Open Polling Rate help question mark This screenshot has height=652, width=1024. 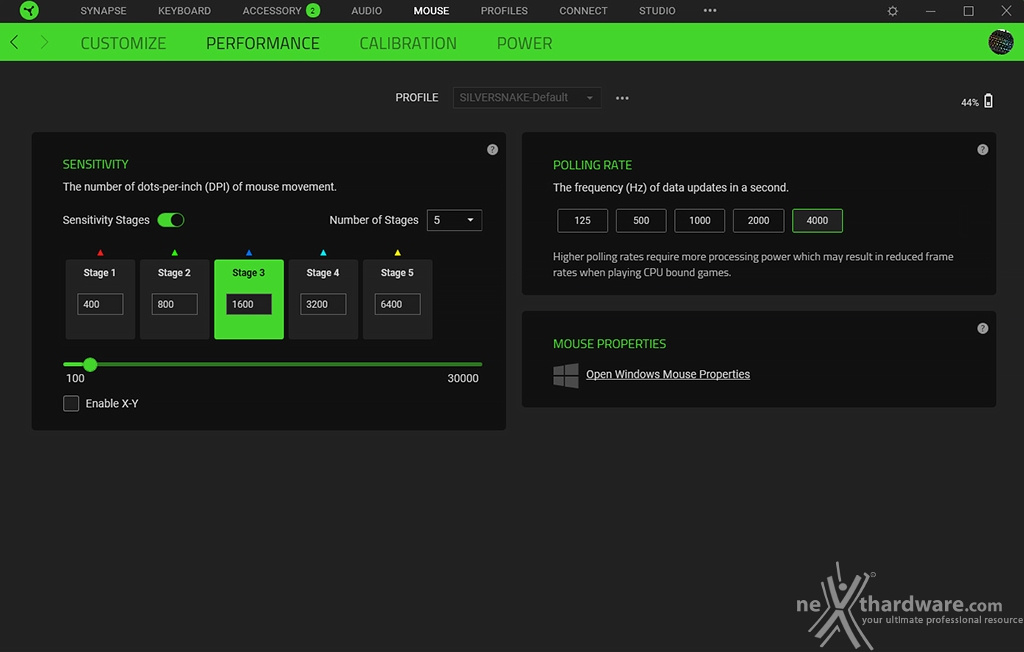982,150
